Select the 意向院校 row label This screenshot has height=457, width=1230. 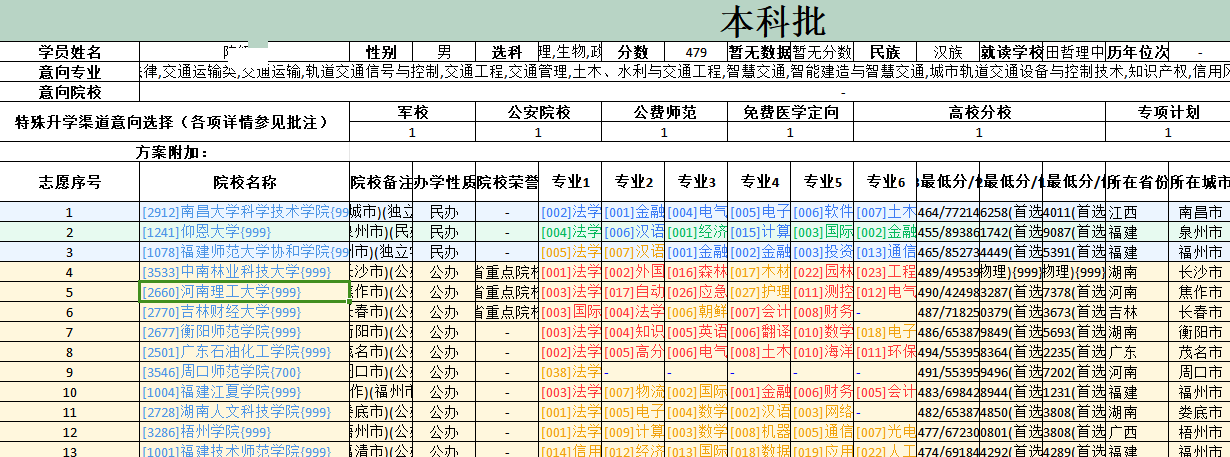tap(70, 92)
